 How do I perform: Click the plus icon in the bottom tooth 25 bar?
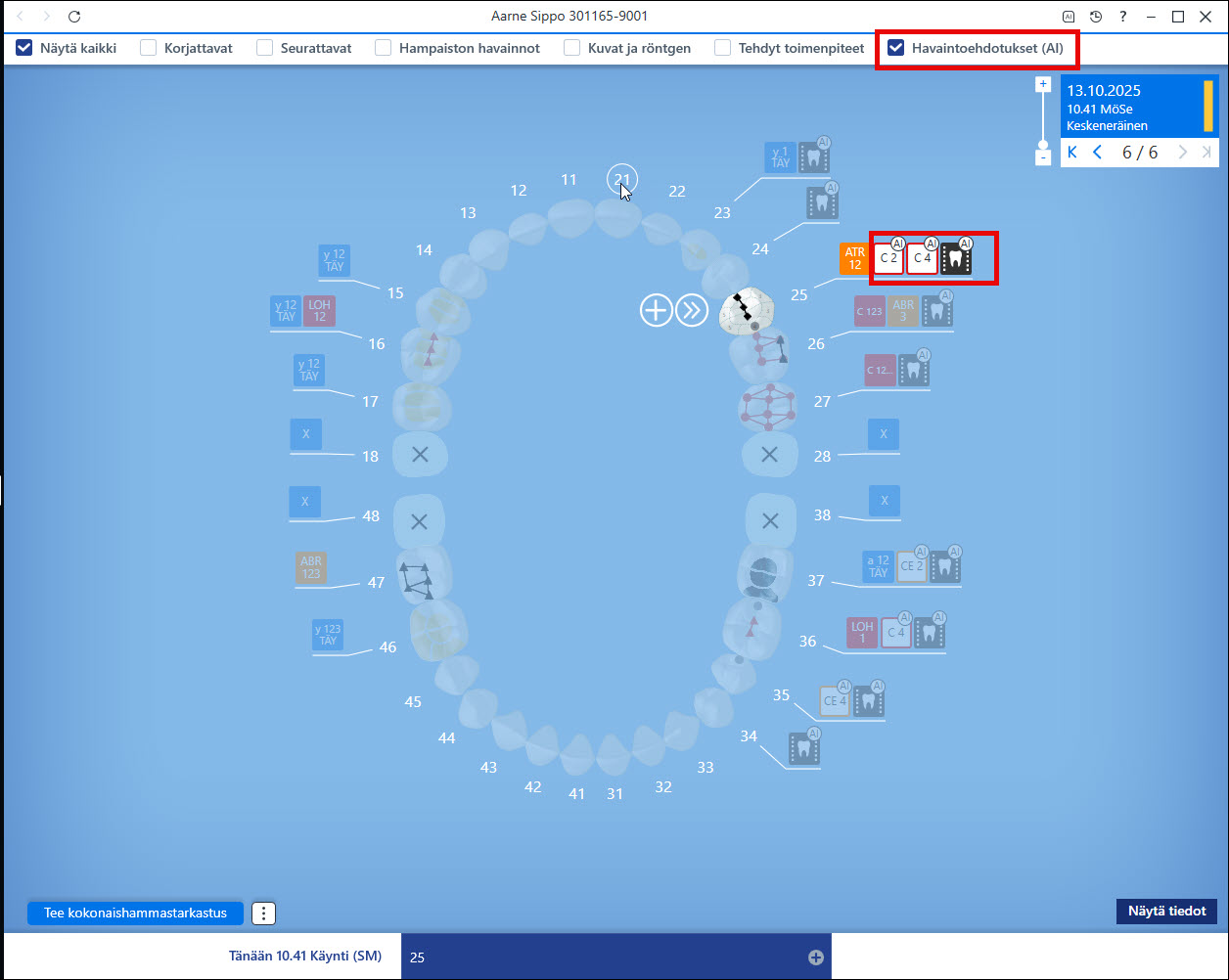[816, 958]
